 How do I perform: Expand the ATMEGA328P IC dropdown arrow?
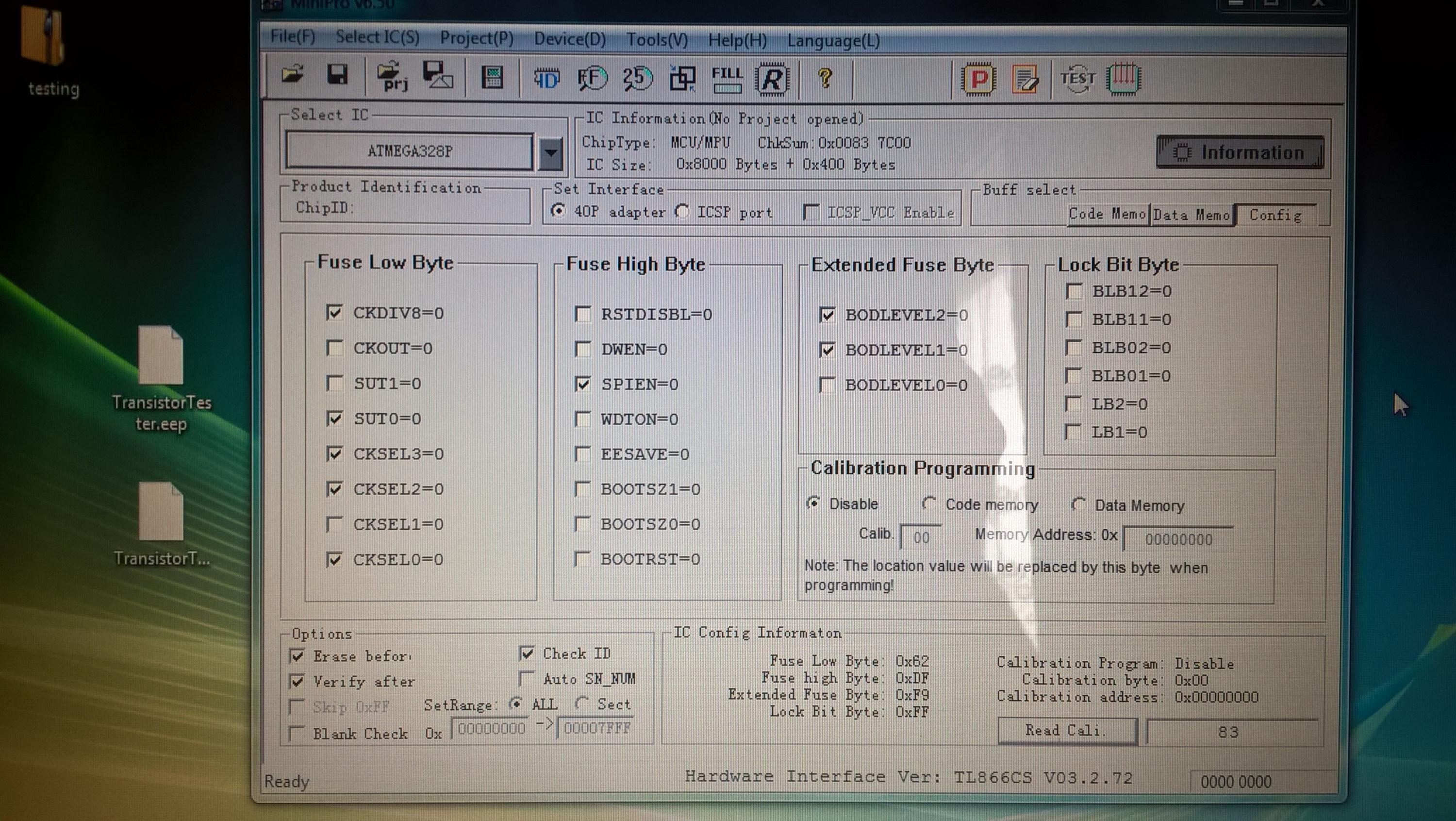[x=550, y=152]
